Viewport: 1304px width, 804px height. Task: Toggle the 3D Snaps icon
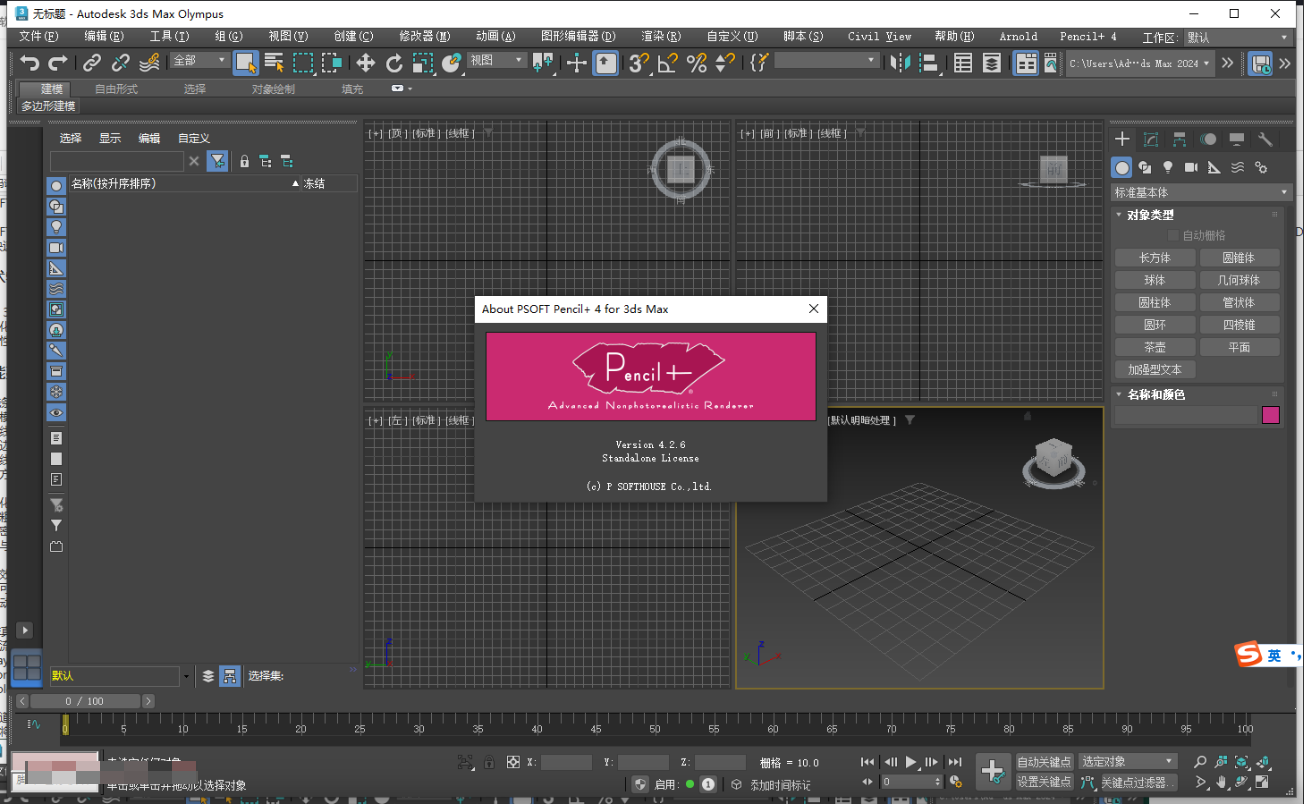[639, 63]
